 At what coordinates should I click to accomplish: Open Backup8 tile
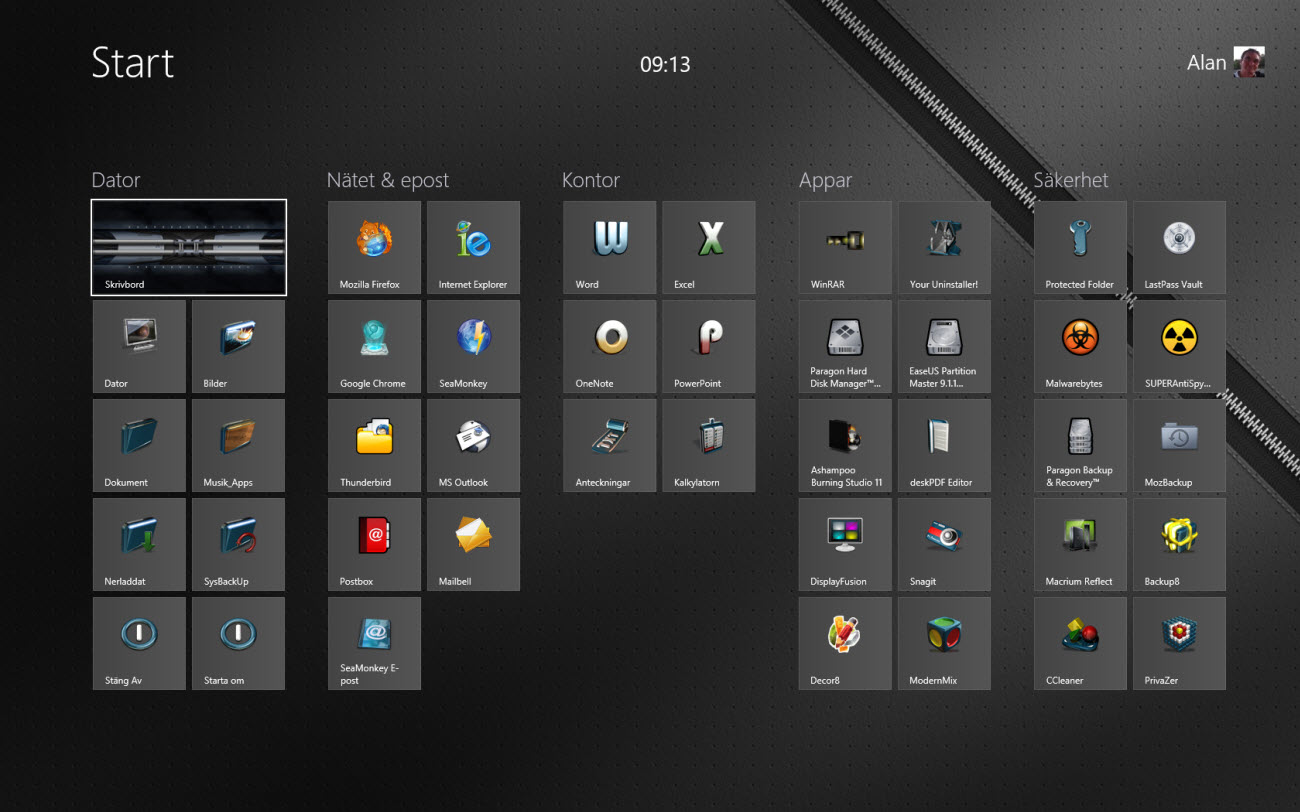pyautogui.click(x=1179, y=544)
